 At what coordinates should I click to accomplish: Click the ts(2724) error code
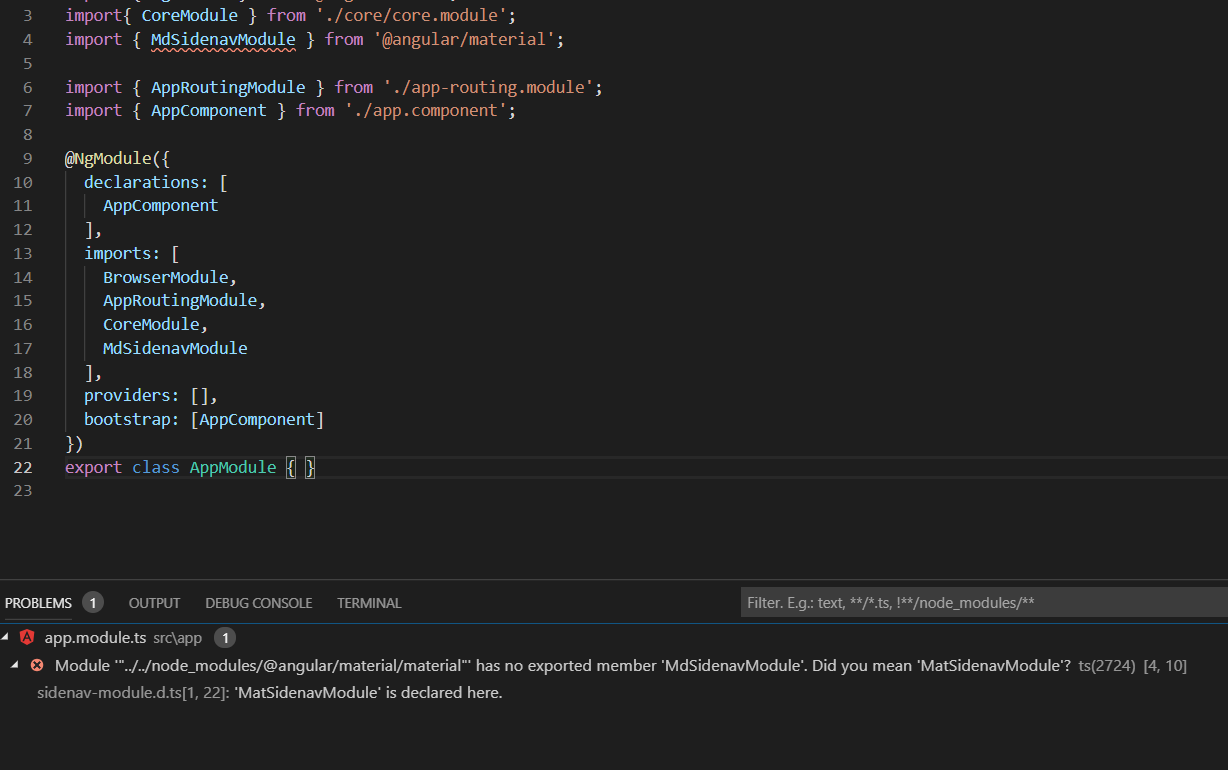click(x=1107, y=665)
